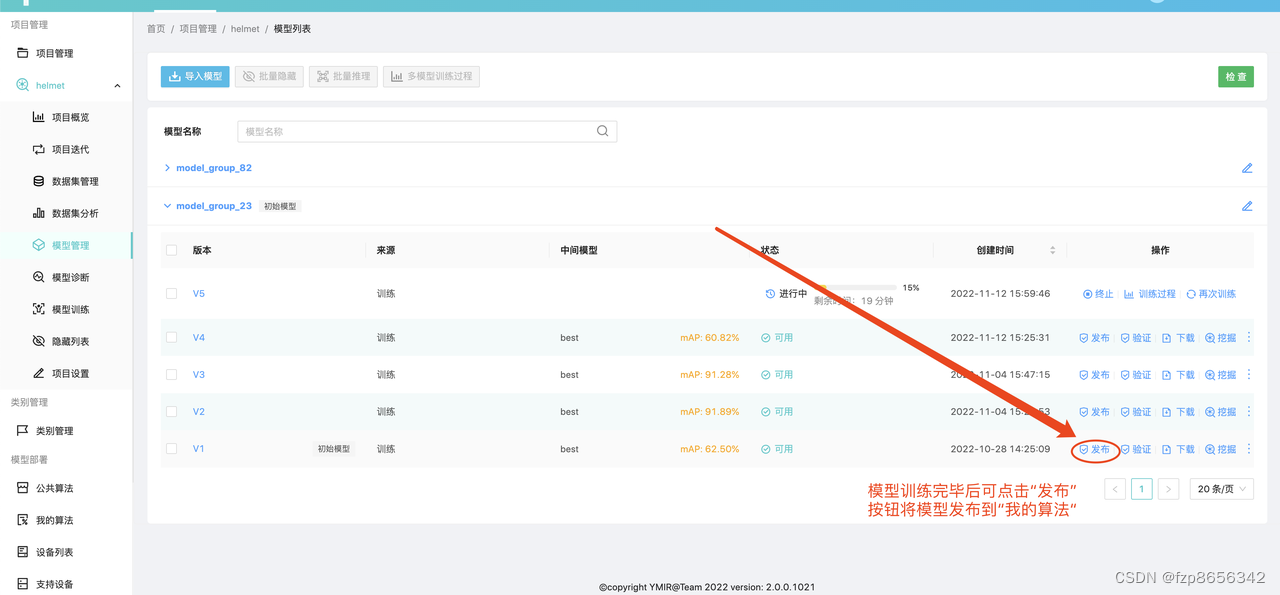Edit model_group_82 with pencil icon
Viewport: 1280px width, 595px height.
[1247, 168]
